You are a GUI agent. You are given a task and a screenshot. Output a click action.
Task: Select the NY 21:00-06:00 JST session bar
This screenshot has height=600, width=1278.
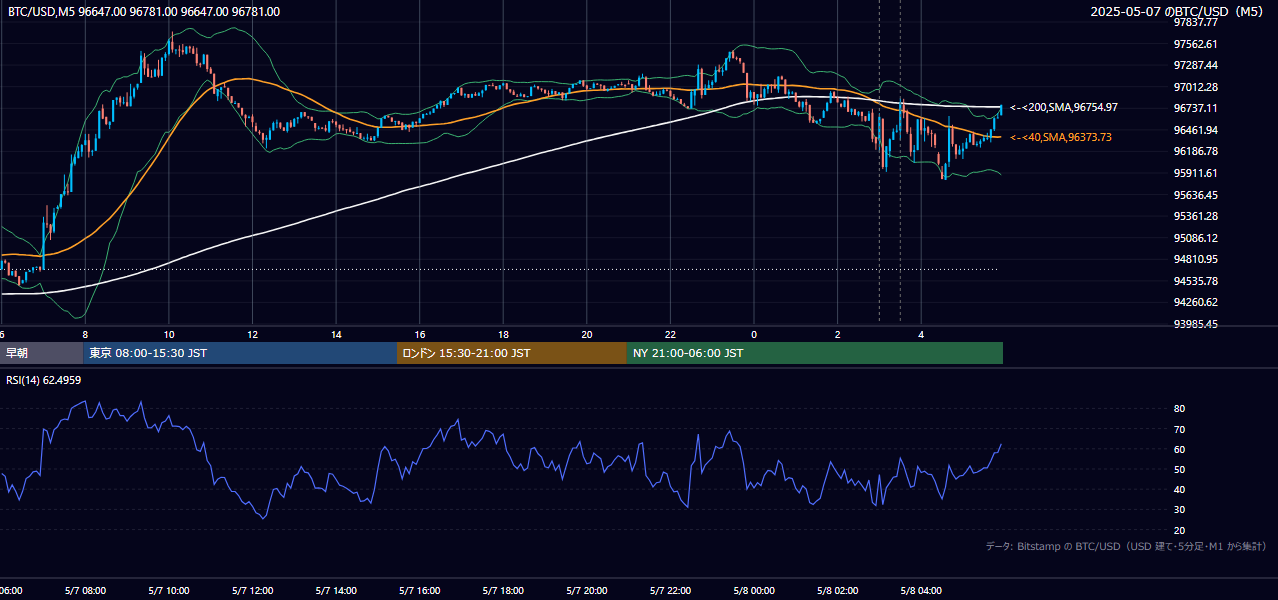click(x=815, y=353)
